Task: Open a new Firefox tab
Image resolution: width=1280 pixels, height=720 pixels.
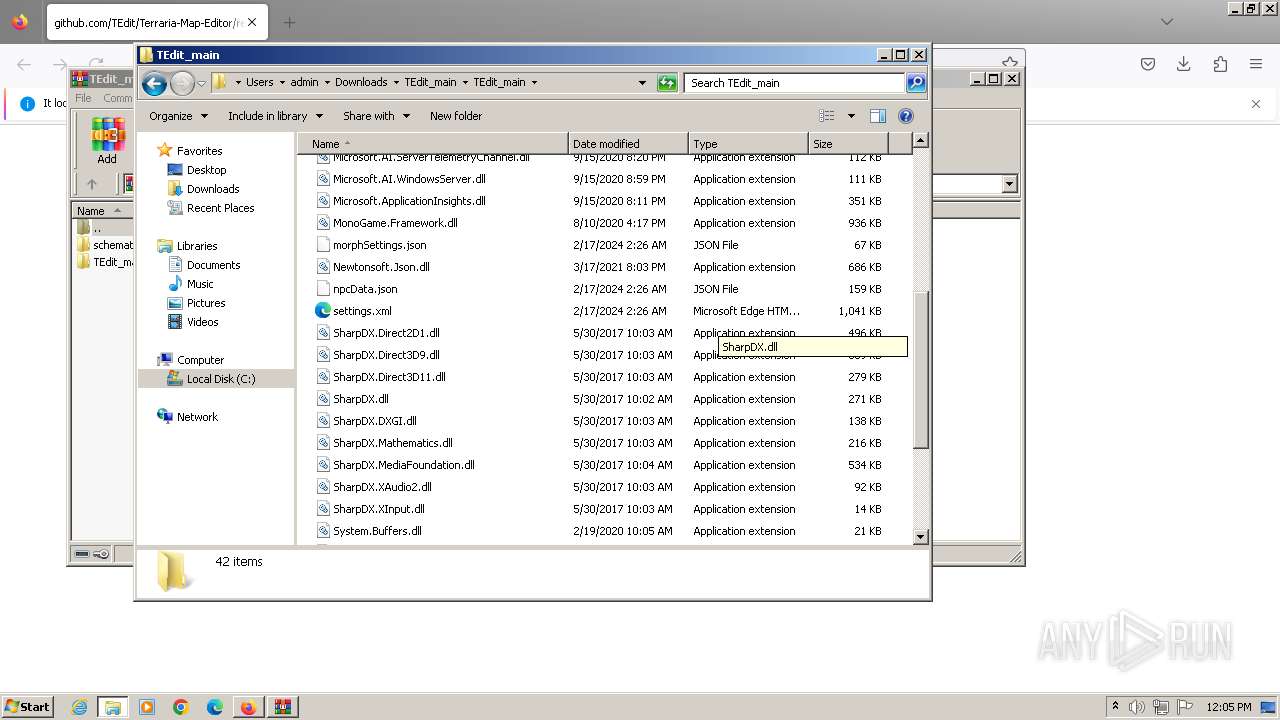Action: (x=289, y=22)
